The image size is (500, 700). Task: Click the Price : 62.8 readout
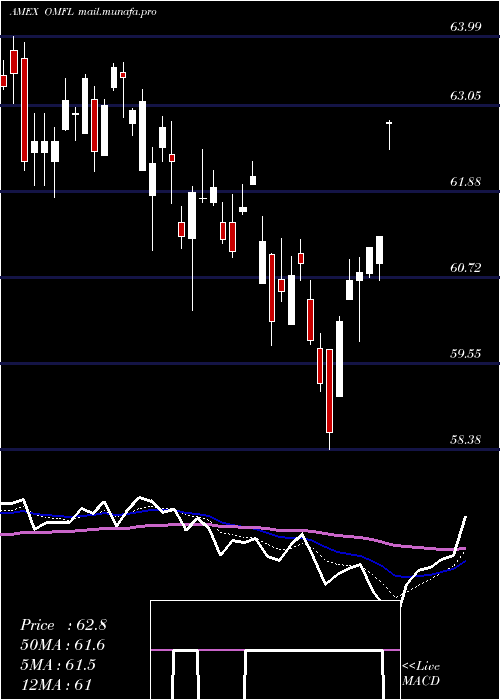tap(63, 625)
